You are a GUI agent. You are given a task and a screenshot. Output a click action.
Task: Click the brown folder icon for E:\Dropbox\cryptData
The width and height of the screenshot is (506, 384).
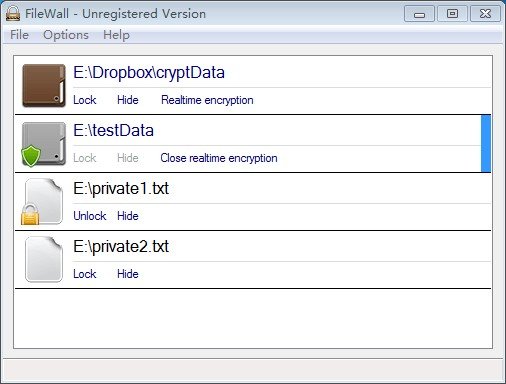[44, 85]
